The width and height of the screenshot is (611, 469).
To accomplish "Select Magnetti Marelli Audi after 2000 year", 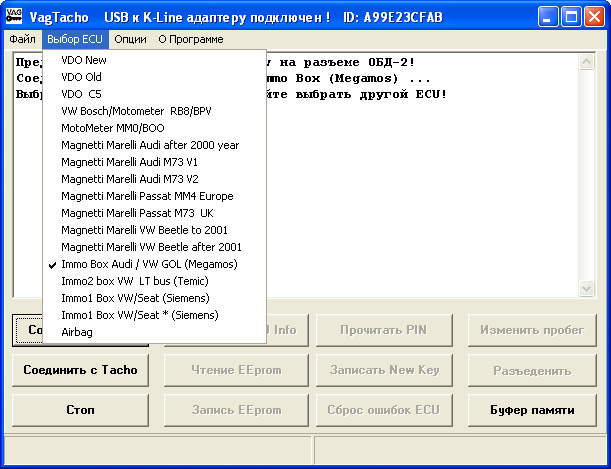I will (x=154, y=145).
